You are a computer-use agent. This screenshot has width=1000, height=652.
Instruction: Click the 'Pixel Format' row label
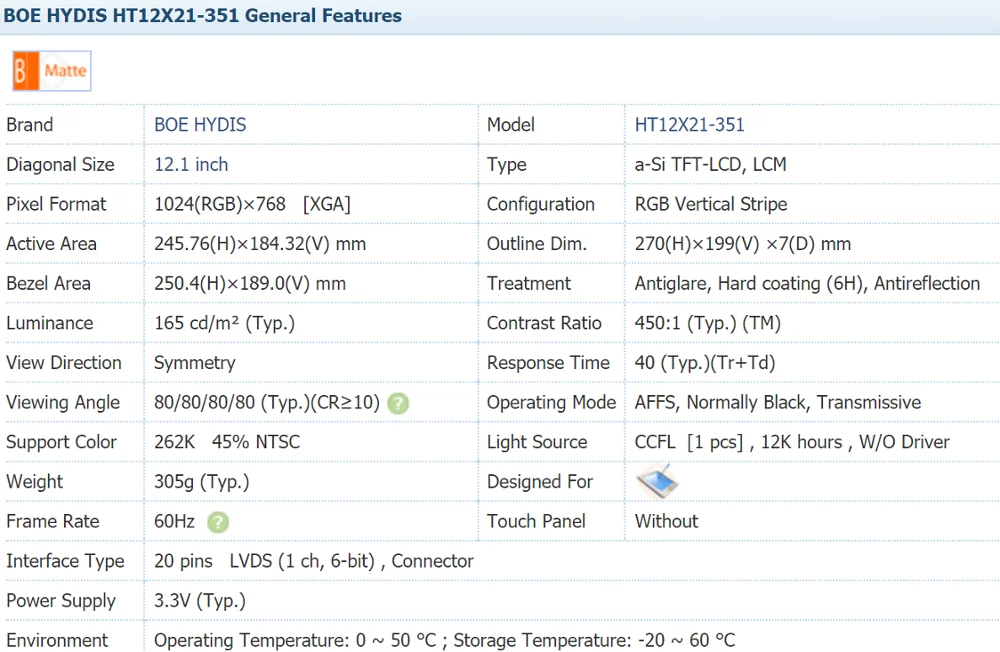click(x=56, y=204)
